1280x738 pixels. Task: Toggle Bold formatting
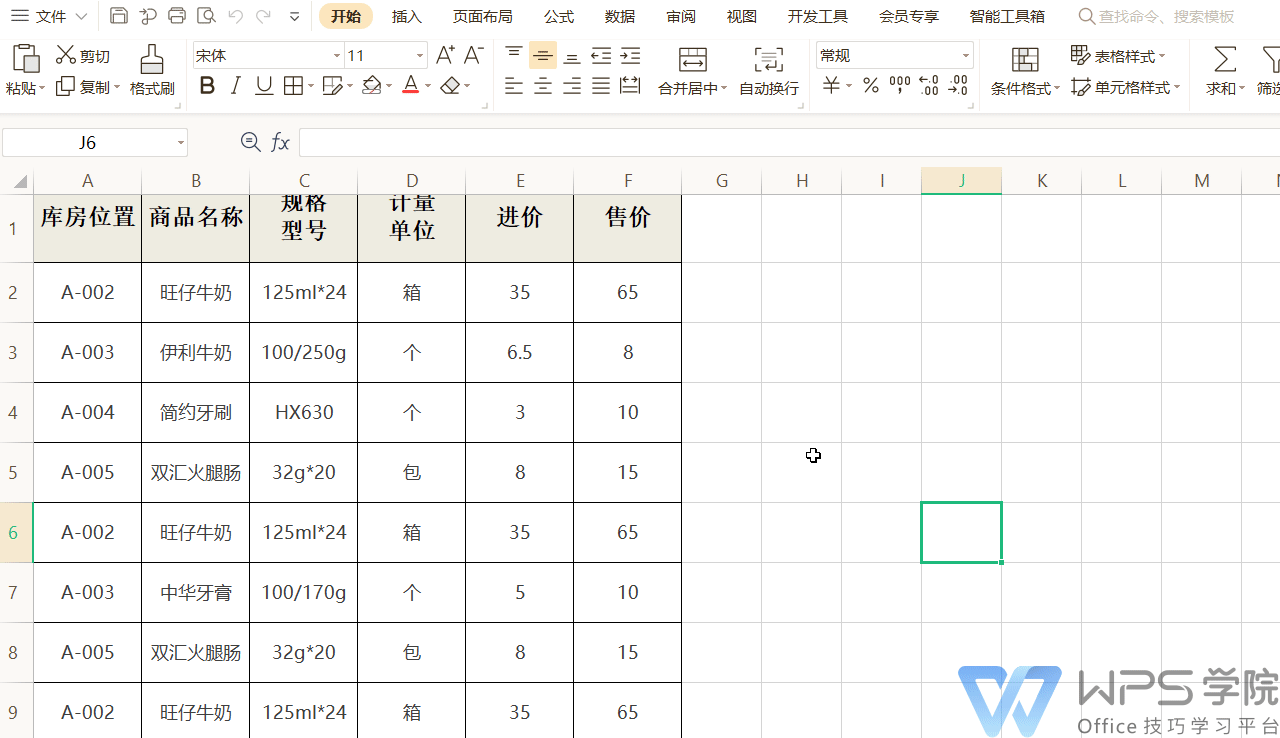(x=207, y=86)
